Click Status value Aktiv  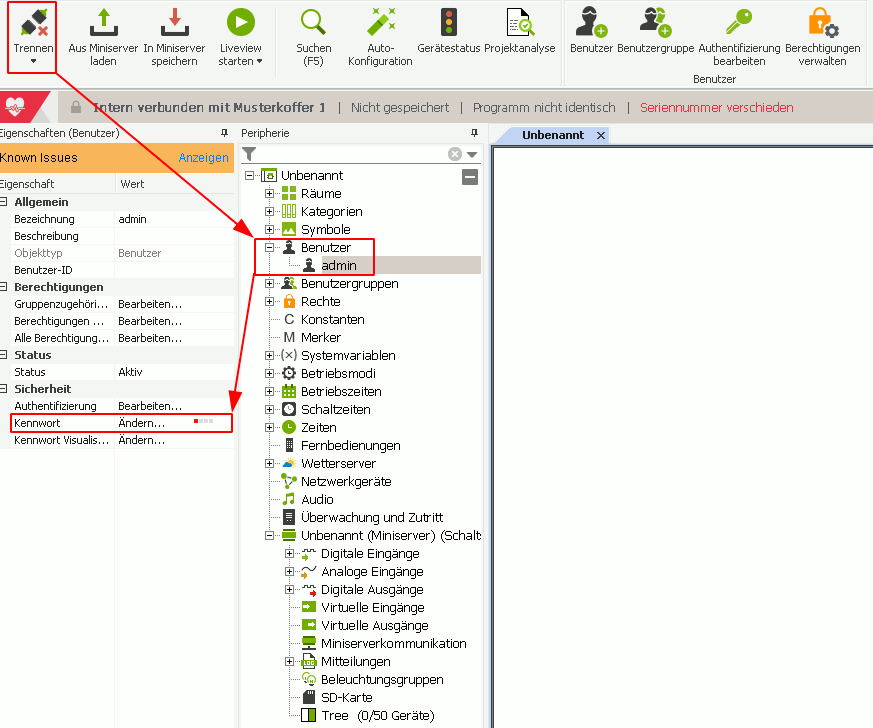[130, 372]
